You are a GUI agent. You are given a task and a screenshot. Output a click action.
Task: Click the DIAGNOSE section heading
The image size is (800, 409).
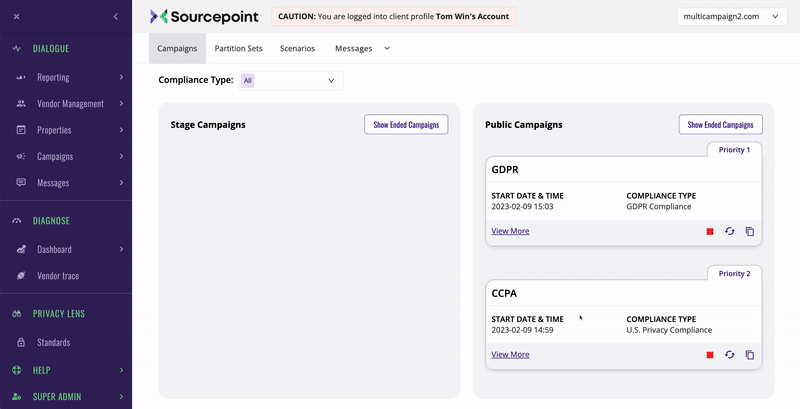click(x=51, y=221)
